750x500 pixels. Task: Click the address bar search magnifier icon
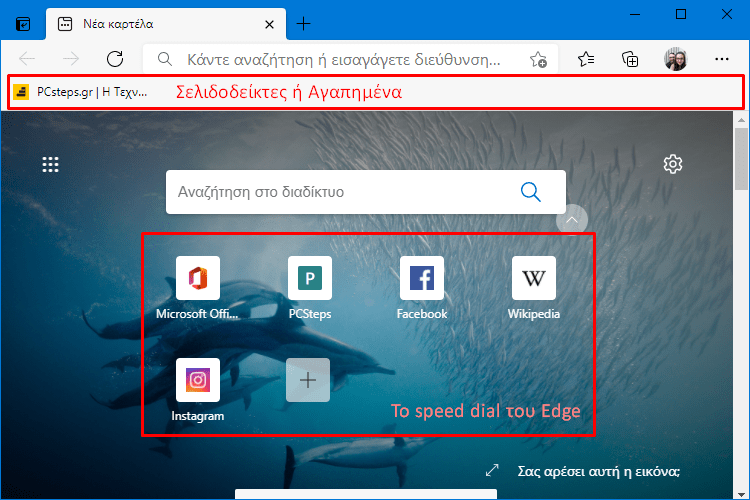[x=165, y=59]
